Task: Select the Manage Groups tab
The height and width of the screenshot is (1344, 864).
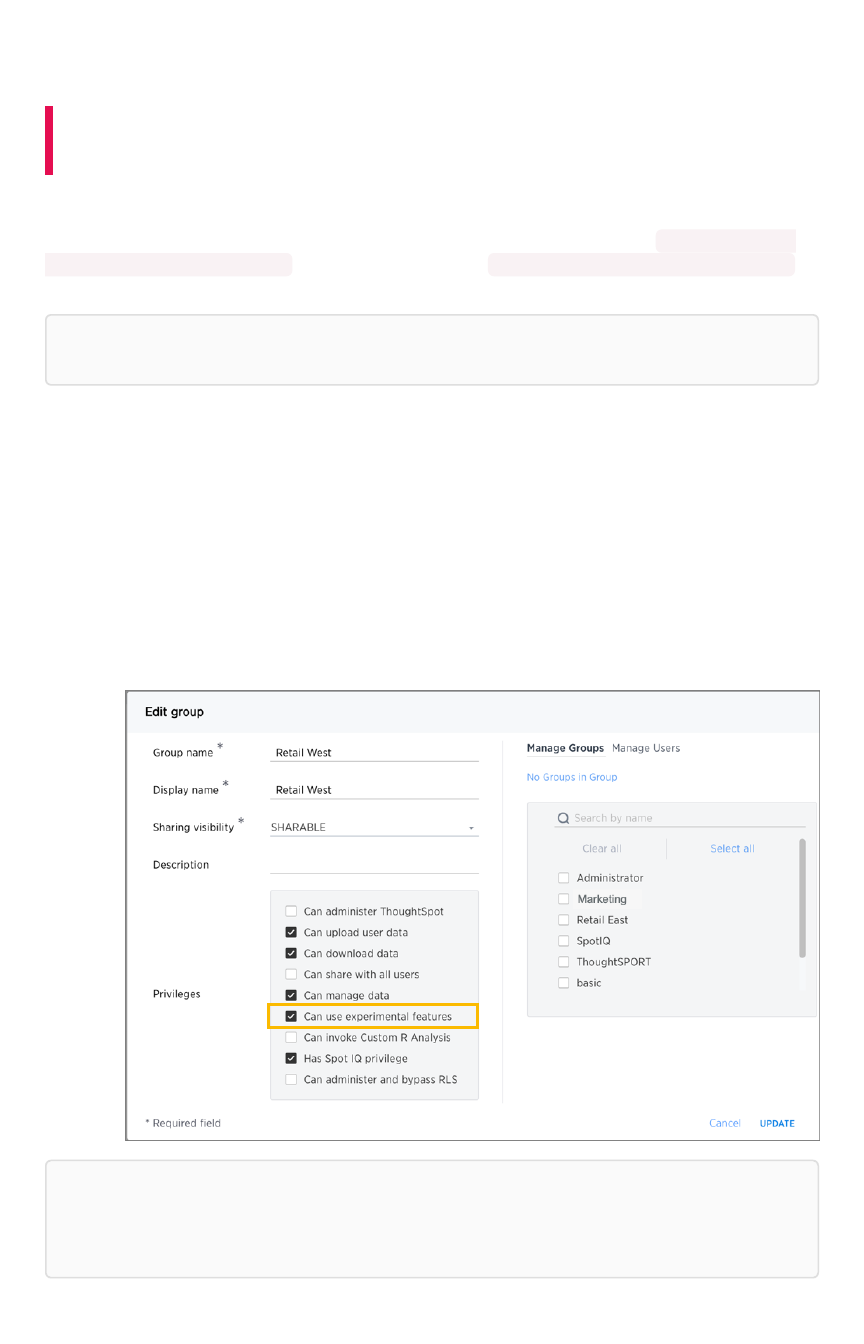Action: click(x=565, y=748)
